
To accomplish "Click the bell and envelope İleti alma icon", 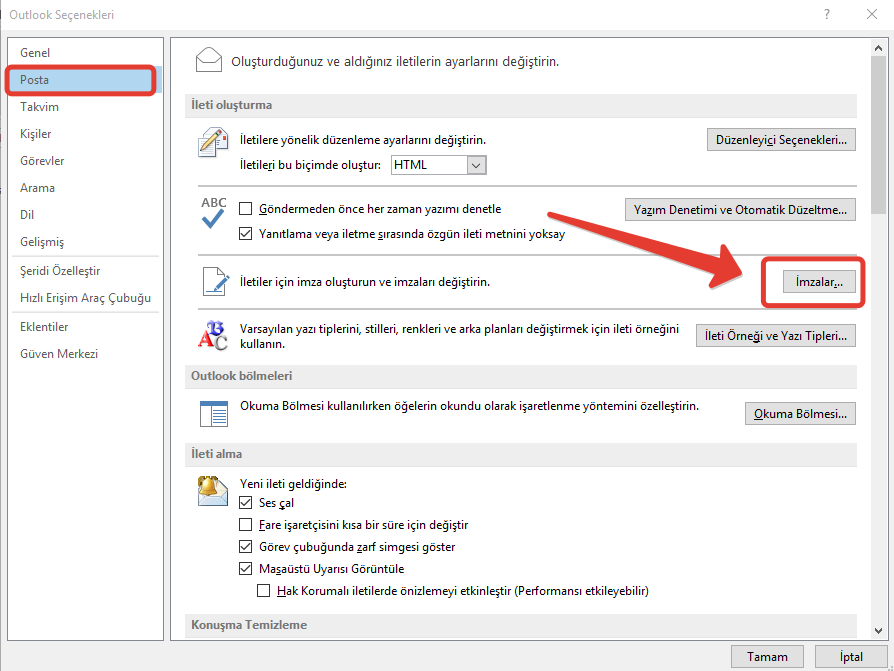I will tap(213, 491).
